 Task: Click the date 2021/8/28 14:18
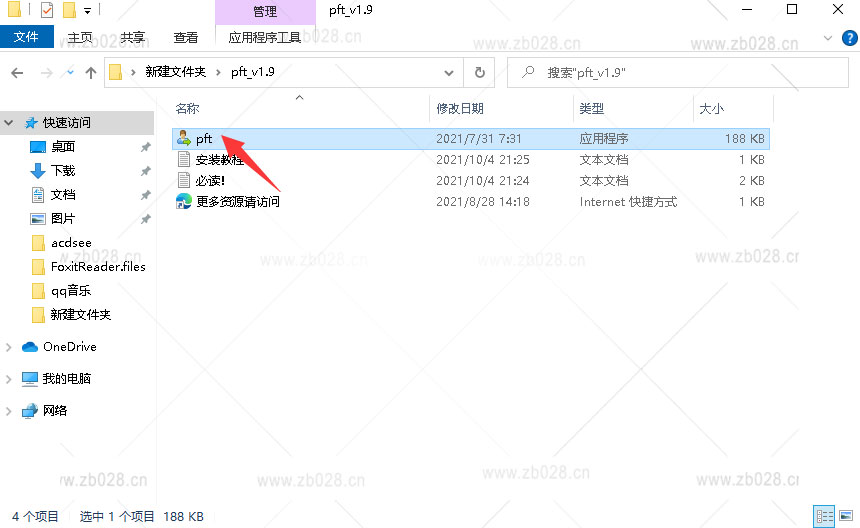pos(483,202)
